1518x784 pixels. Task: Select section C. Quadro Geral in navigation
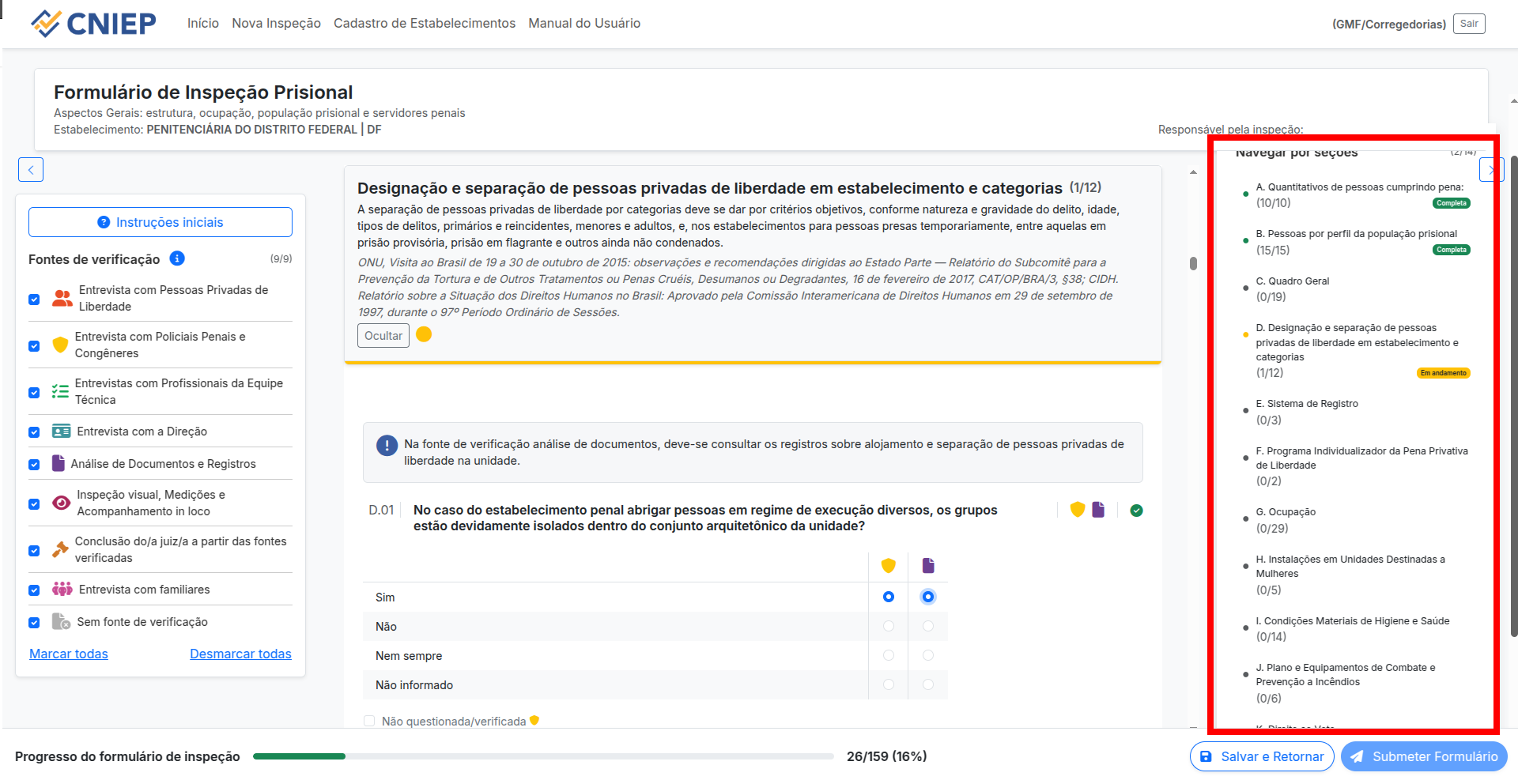1293,281
